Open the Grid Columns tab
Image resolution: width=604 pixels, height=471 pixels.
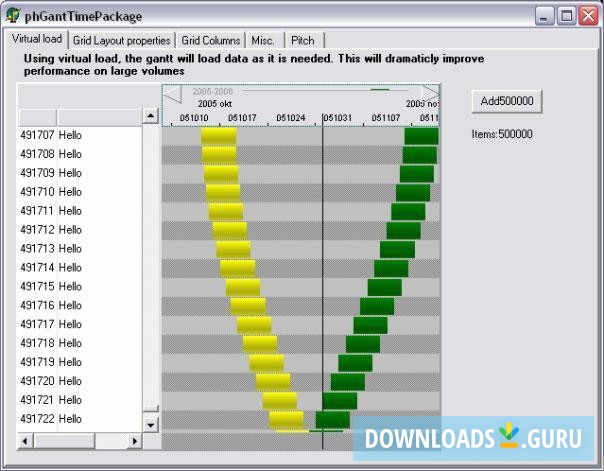click(211, 40)
